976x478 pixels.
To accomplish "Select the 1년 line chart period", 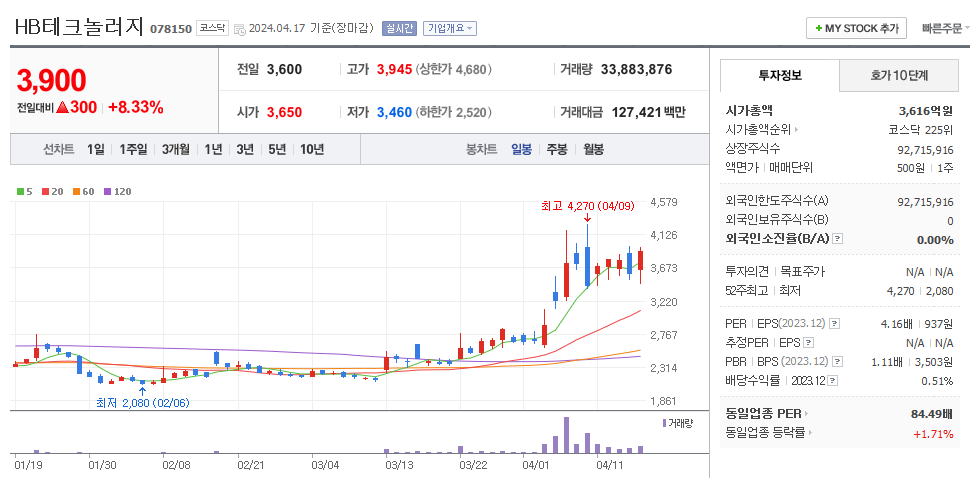I will [213, 149].
